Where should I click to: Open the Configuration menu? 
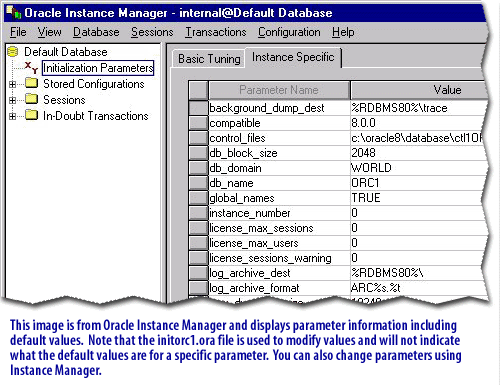coord(289,32)
